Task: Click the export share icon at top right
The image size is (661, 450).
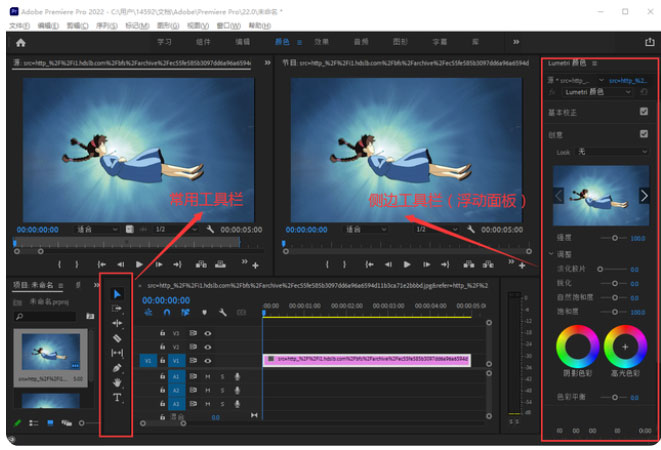Action: tap(650, 42)
